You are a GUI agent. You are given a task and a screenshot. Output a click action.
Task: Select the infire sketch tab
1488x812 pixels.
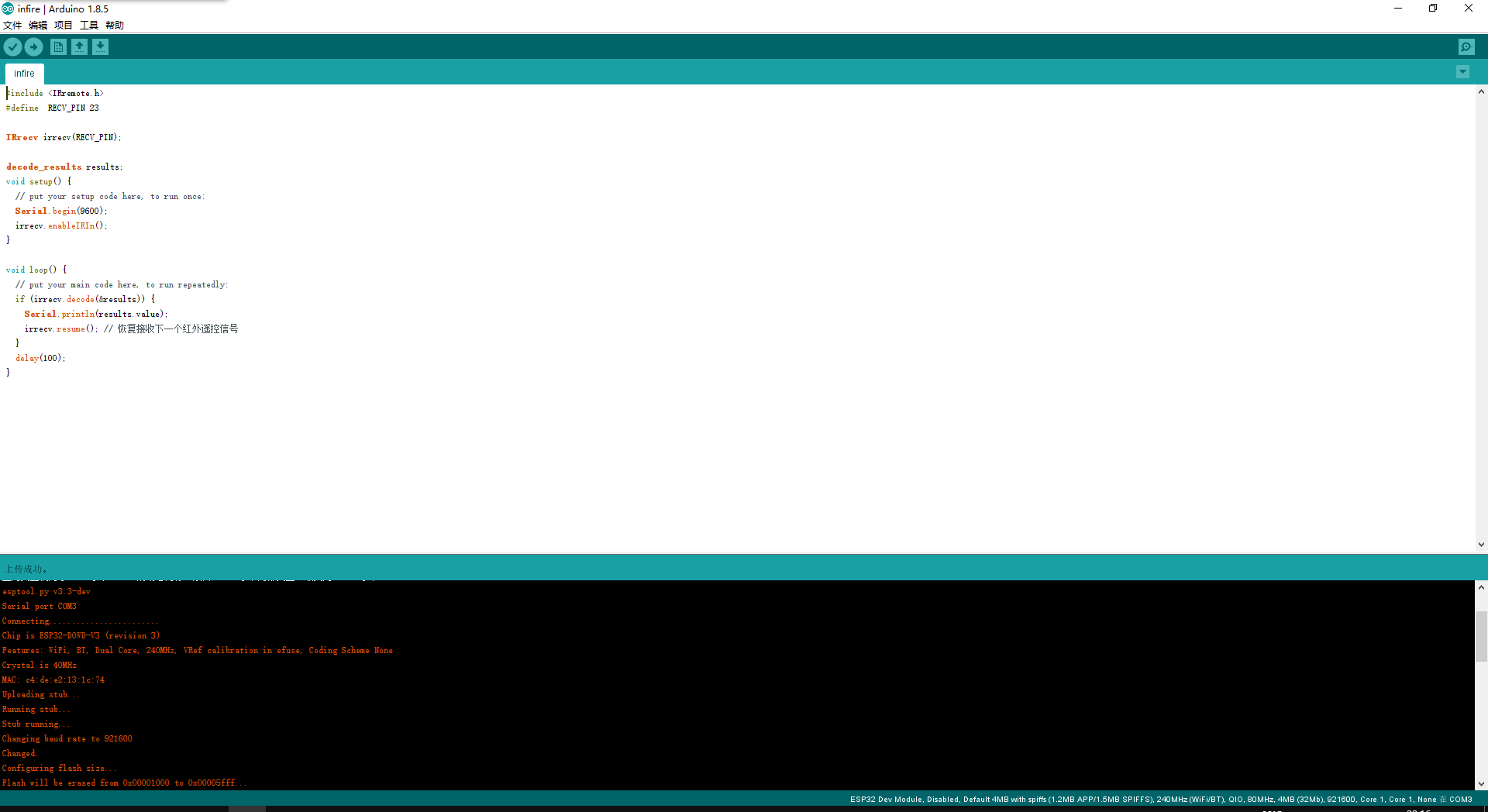24,74
